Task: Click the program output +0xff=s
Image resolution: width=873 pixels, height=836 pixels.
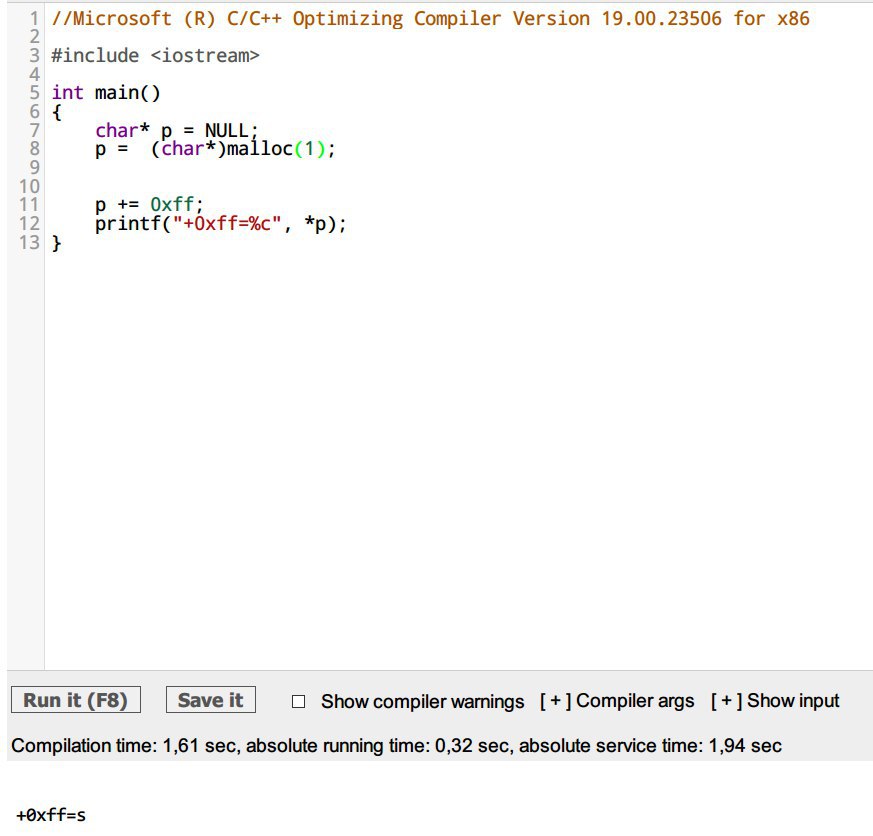Action: click(x=51, y=815)
